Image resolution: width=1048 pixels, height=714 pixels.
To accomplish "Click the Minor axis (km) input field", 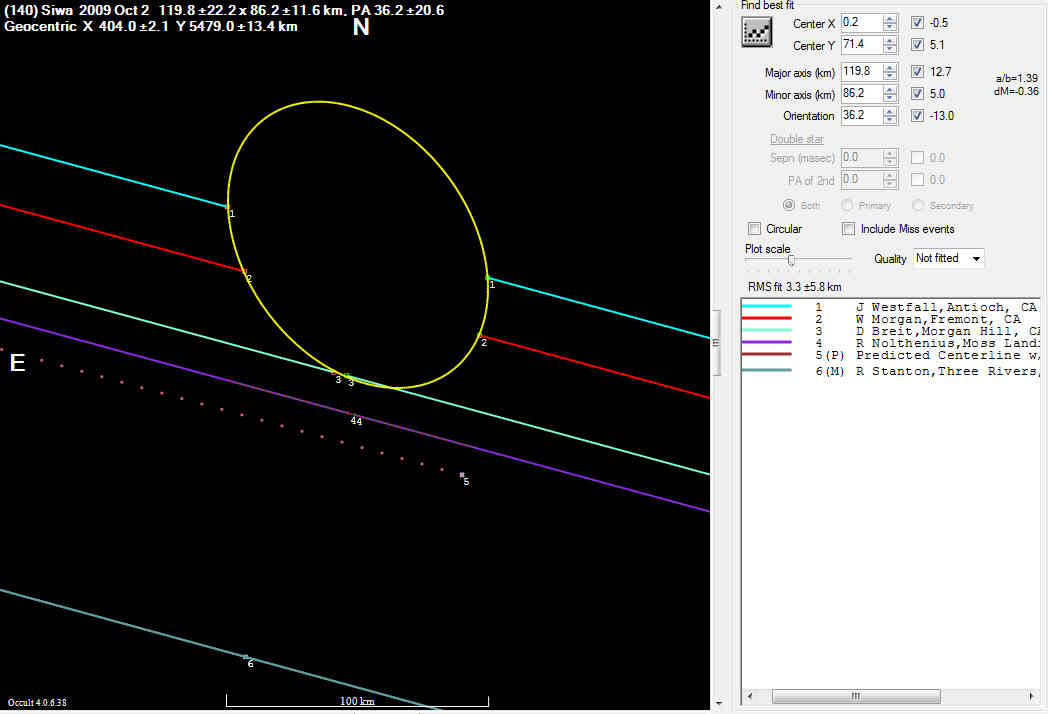I will pyautogui.click(x=862, y=94).
